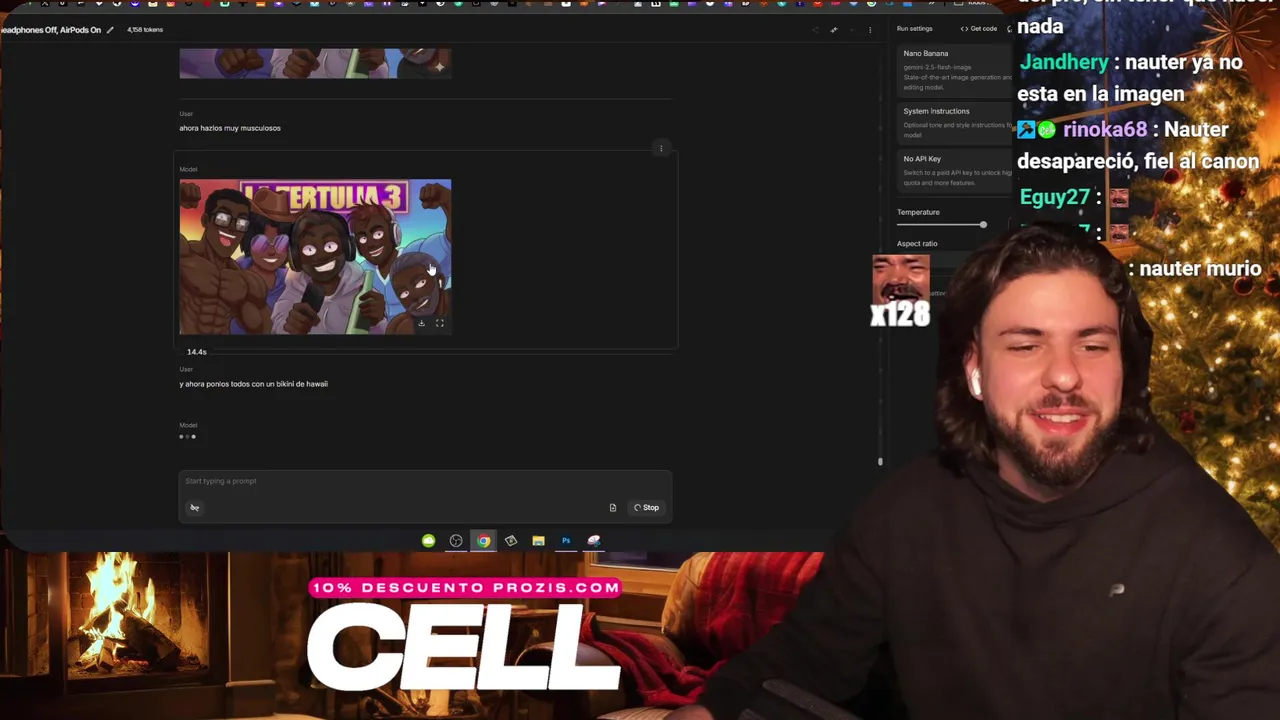
Task: Open message options on muscular image response
Action: [x=661, y=149]
